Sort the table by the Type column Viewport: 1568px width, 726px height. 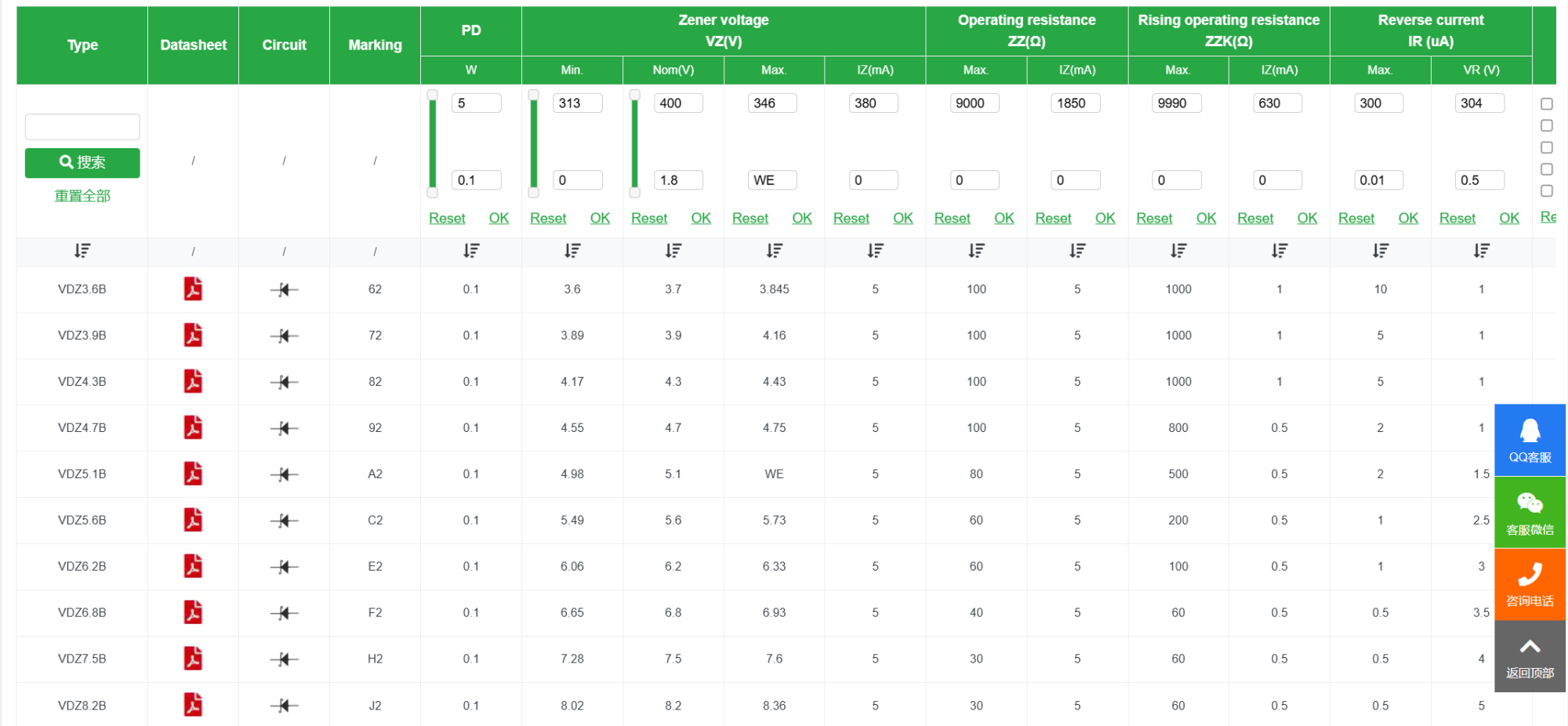pyautogui.click(x=82, y=251)
